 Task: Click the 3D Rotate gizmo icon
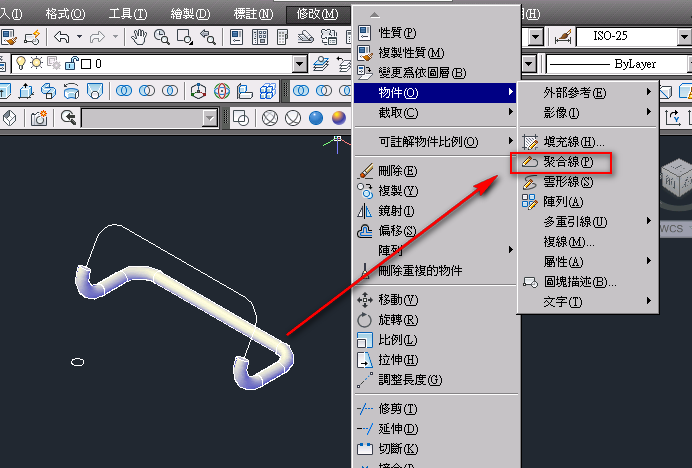click(222, 91)
